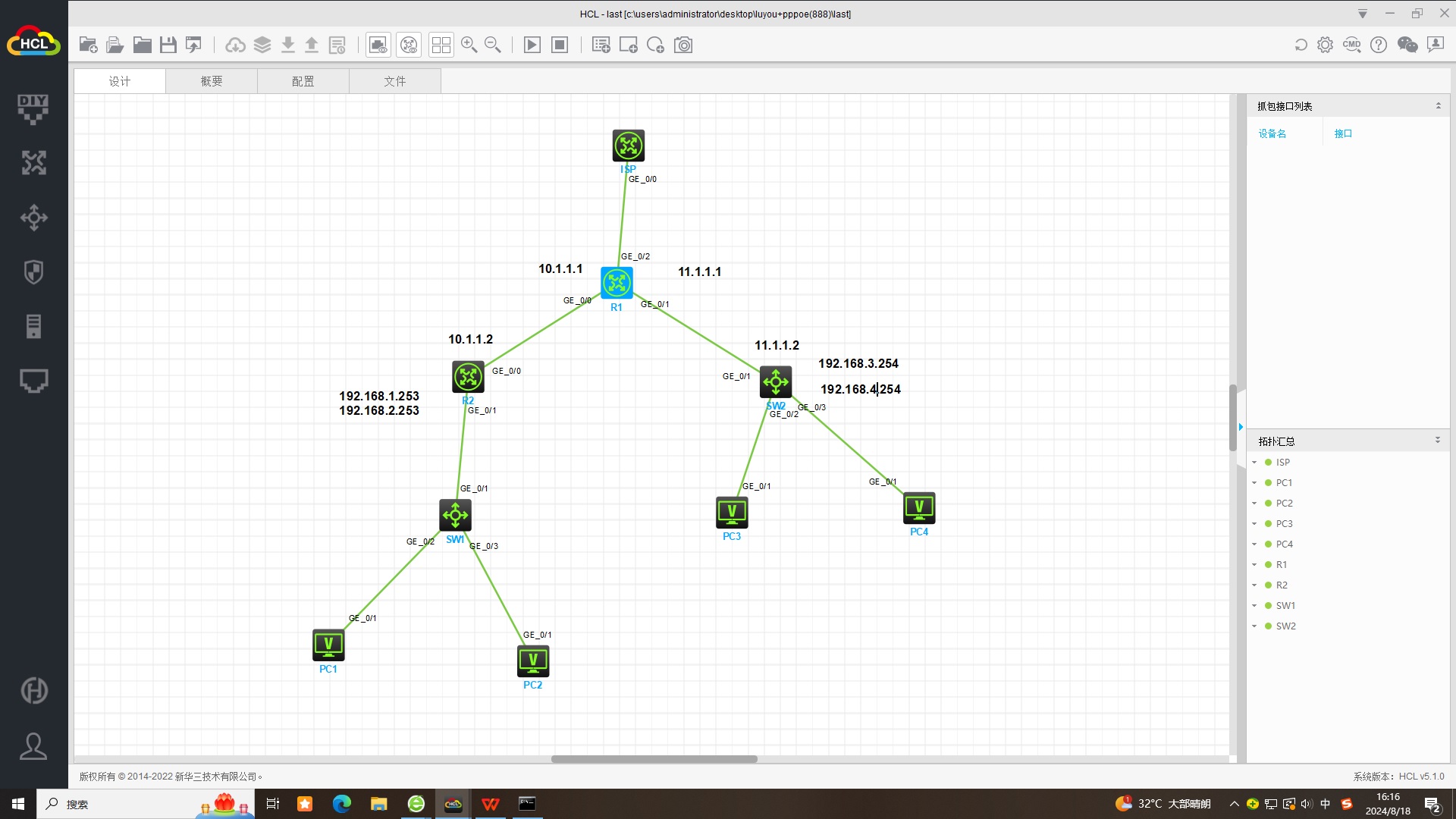Open the router category in left sidebar
The image size is (1456, 819).
tap(33, 162)
